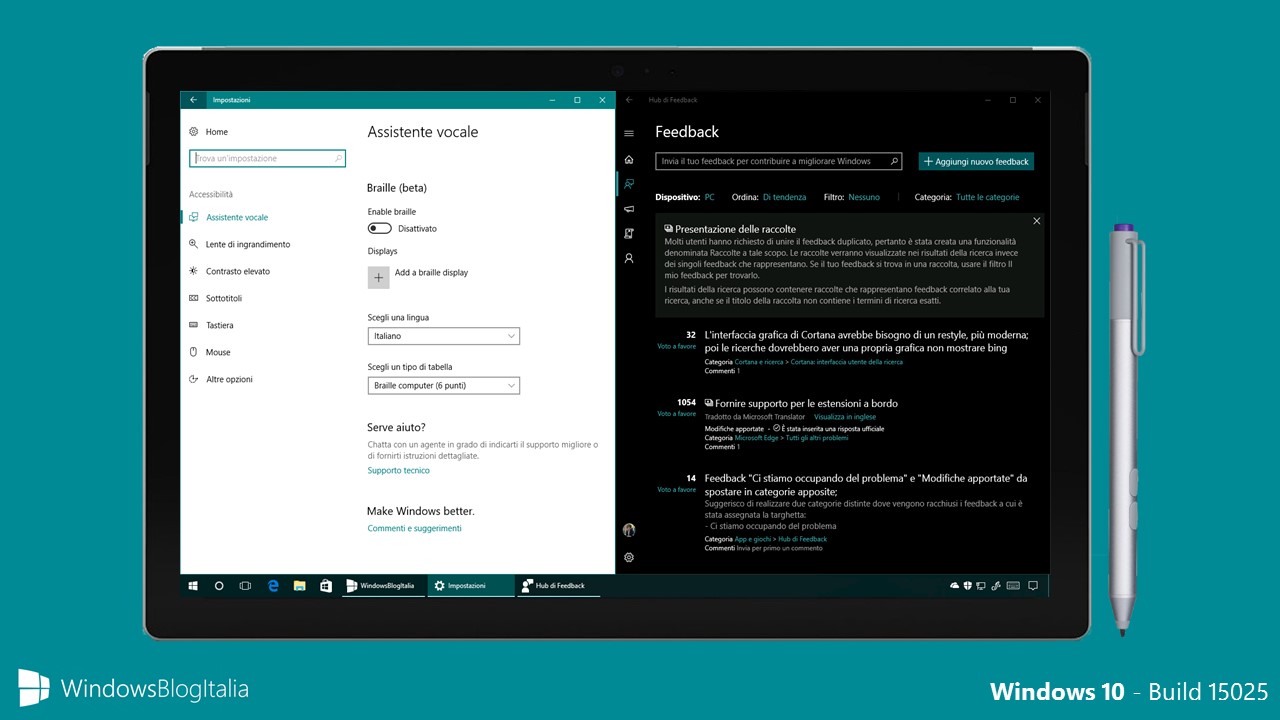Vote for Cortana interface feedback (Voto a favore)

point(676,346)
